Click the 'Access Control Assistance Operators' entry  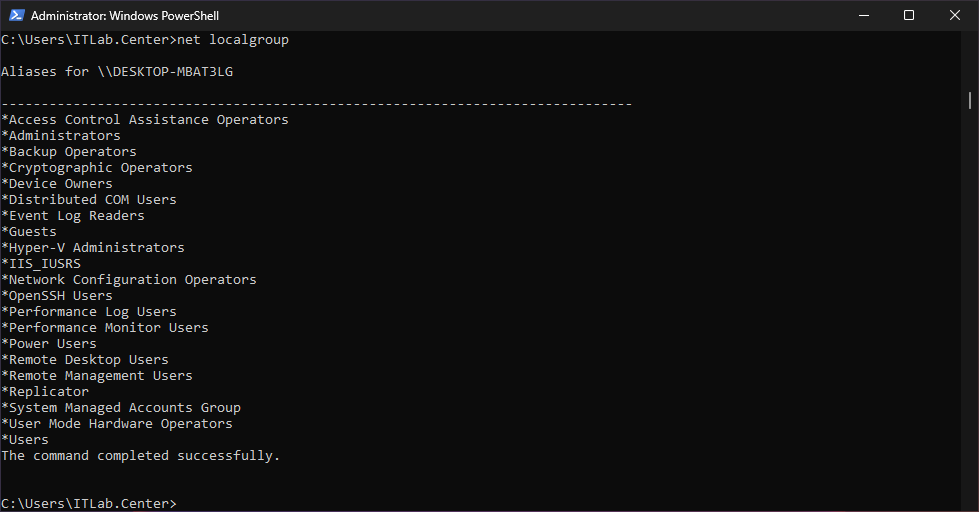tap(146, 120)
